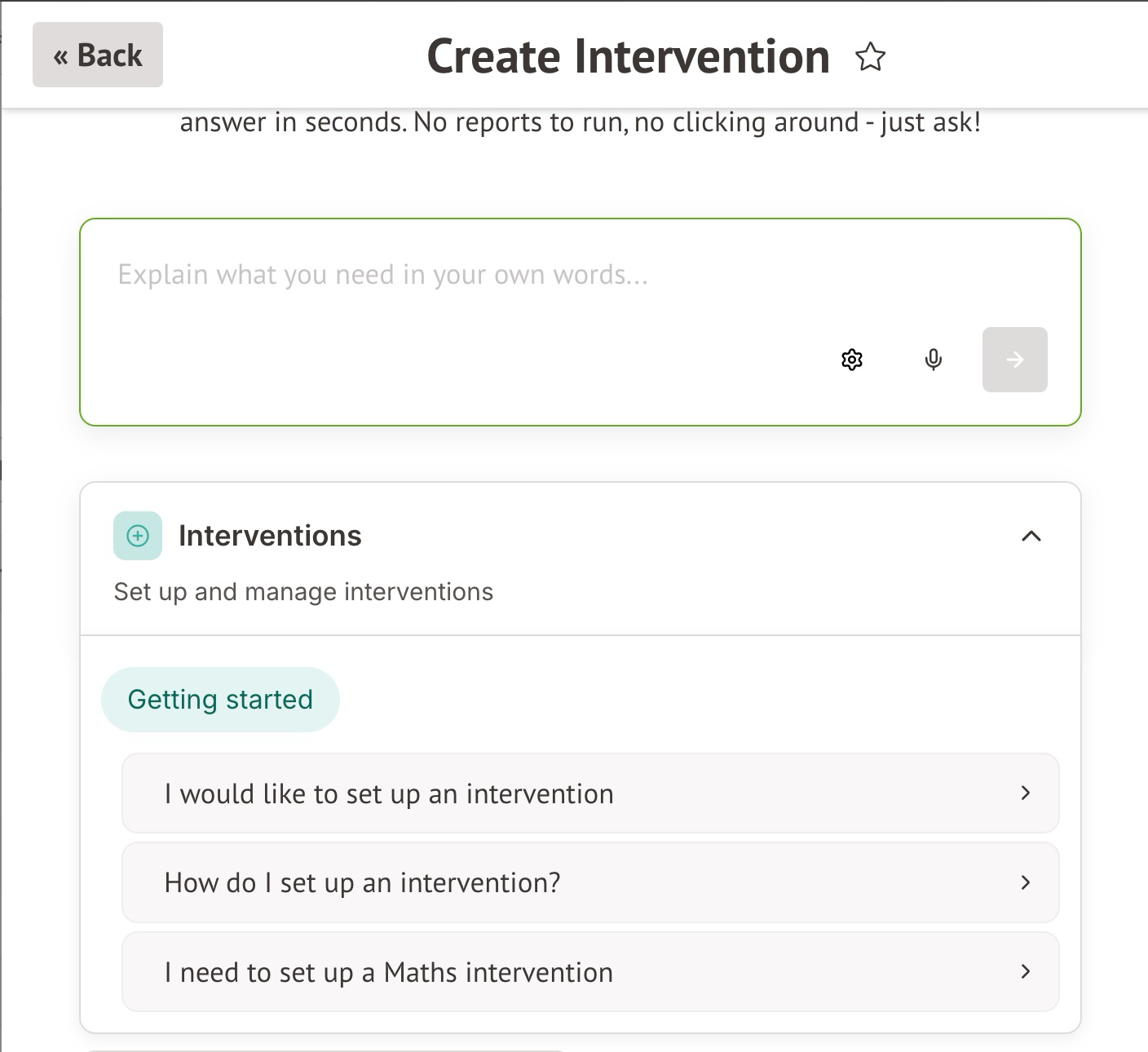Screen dimensions: 1148x1052
Task: Choose 'I would like to set up an intervention'
Action: [389, 793]
